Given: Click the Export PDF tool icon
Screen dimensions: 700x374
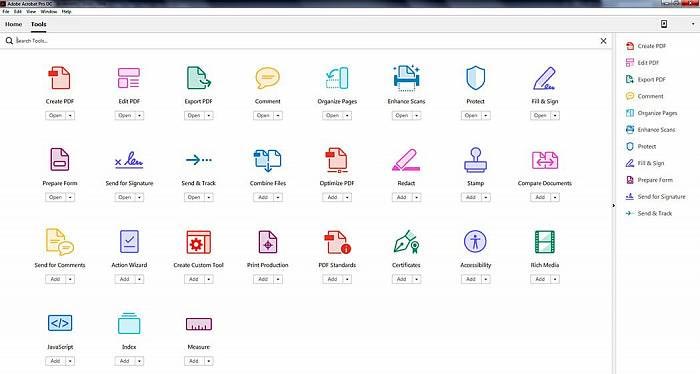Looking at the screenshot, I should tap(199, 78).
